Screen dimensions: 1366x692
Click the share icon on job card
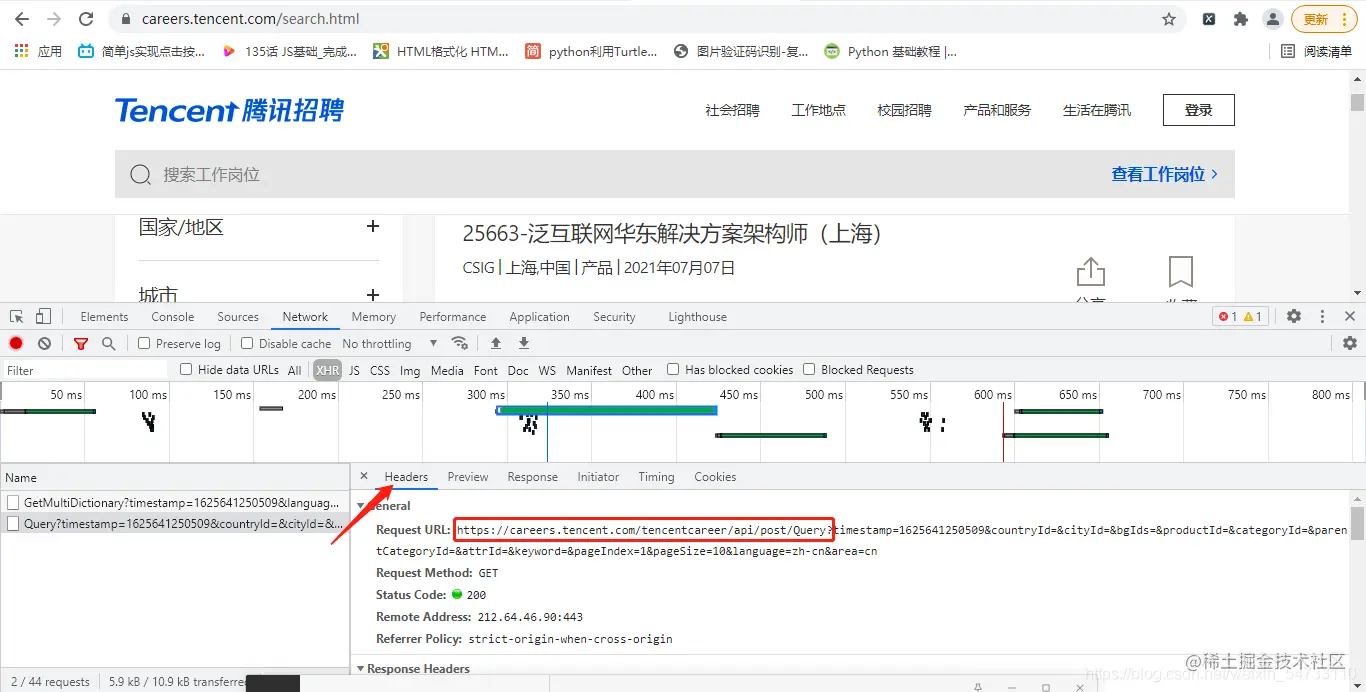tap(1090, 274)
